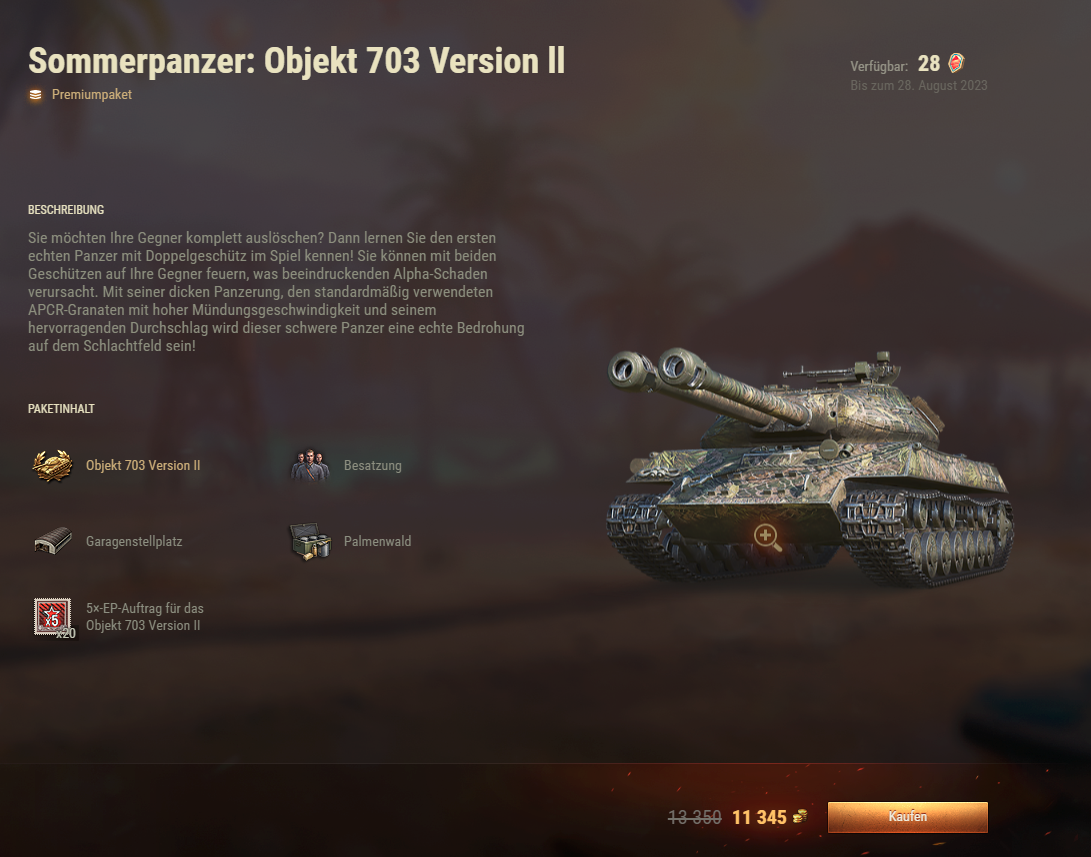Click the Garagenstellplatz label
Viewport: 1091px width, 857px height.
coord(134,541)
